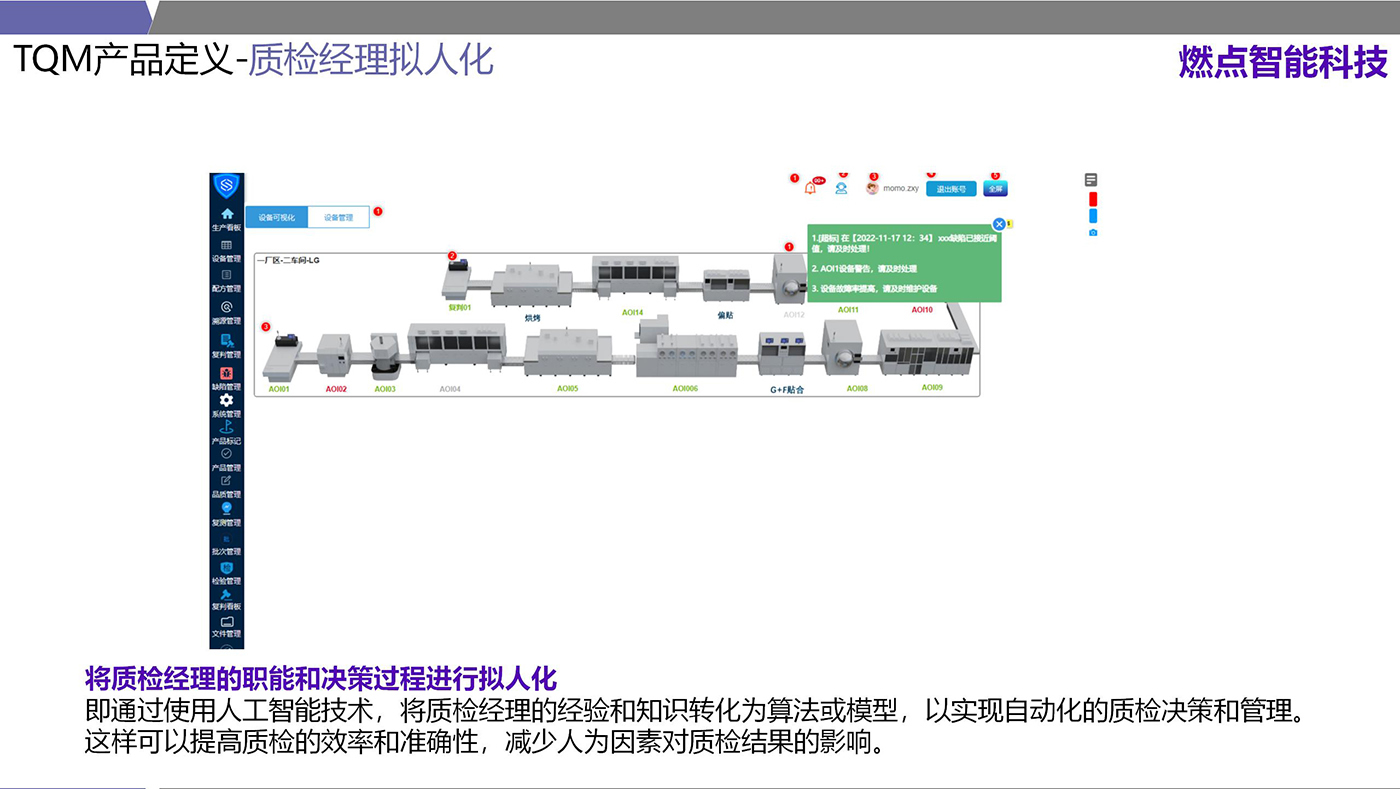Click the 全屏 fullscreen button
The height and width of the screenshot is (789, 1400).
coord(994,188)
